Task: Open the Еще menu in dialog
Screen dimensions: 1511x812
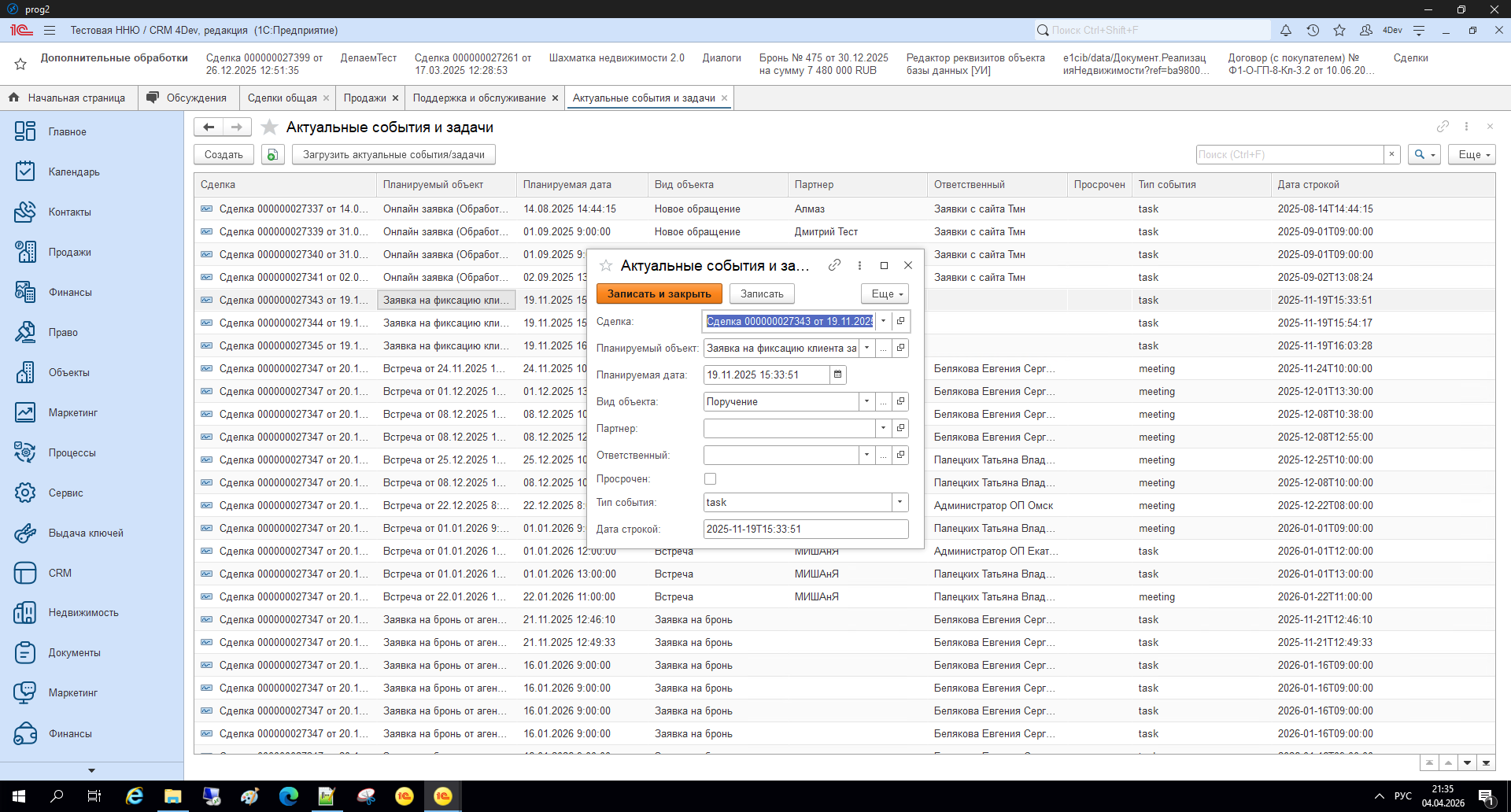Action: [x=885, y=293]
